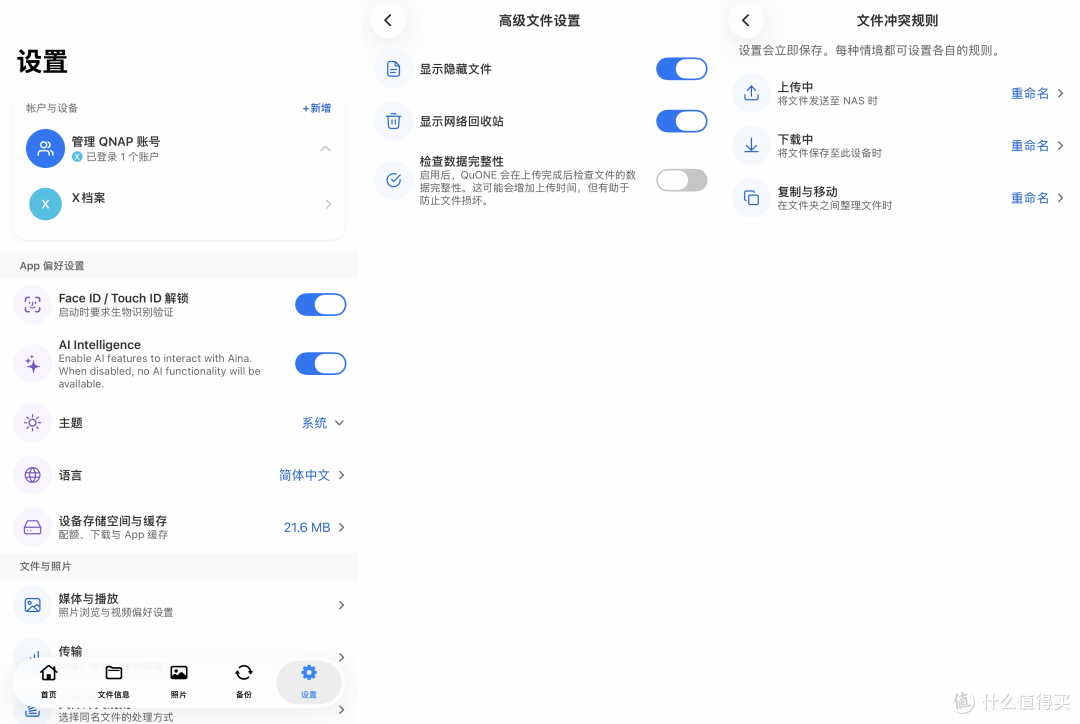Toggle 显示网络回收站 switch
1080x724 pixels.
[x=681, y=121]
